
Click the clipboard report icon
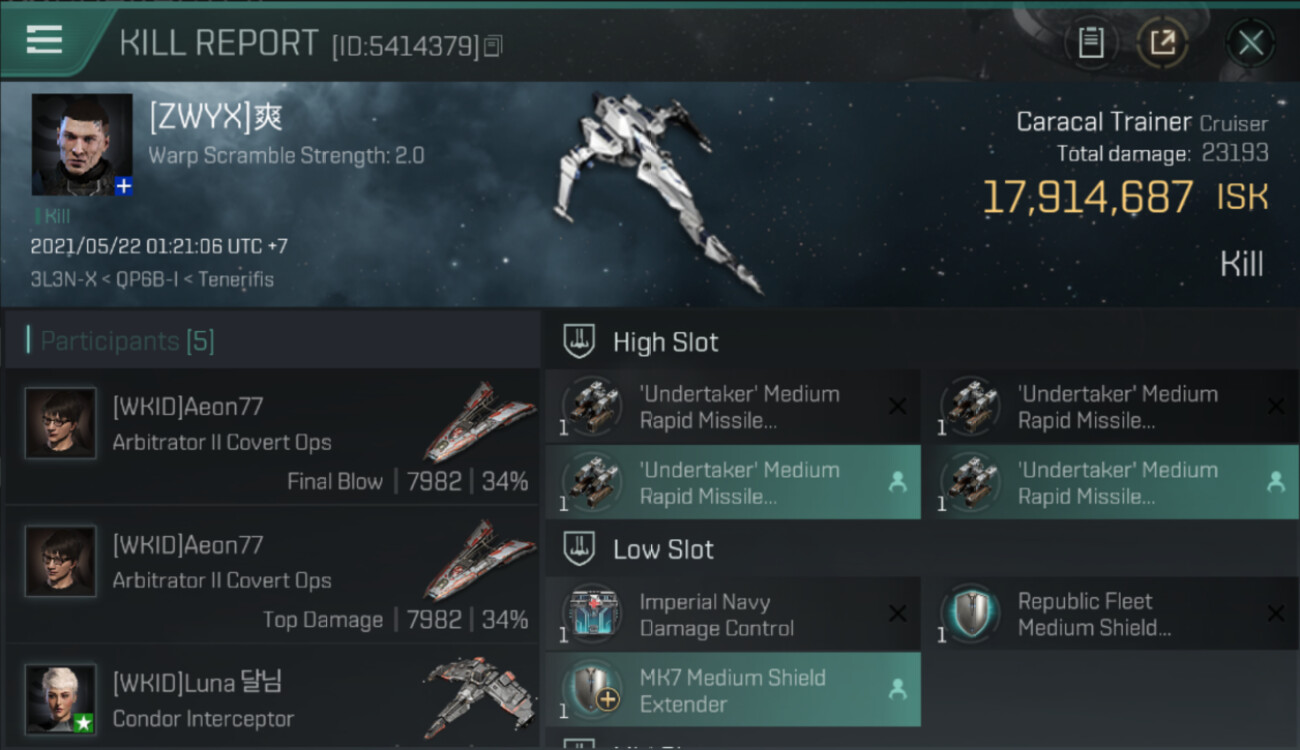pyautogui.click(x=1091, y=43)
